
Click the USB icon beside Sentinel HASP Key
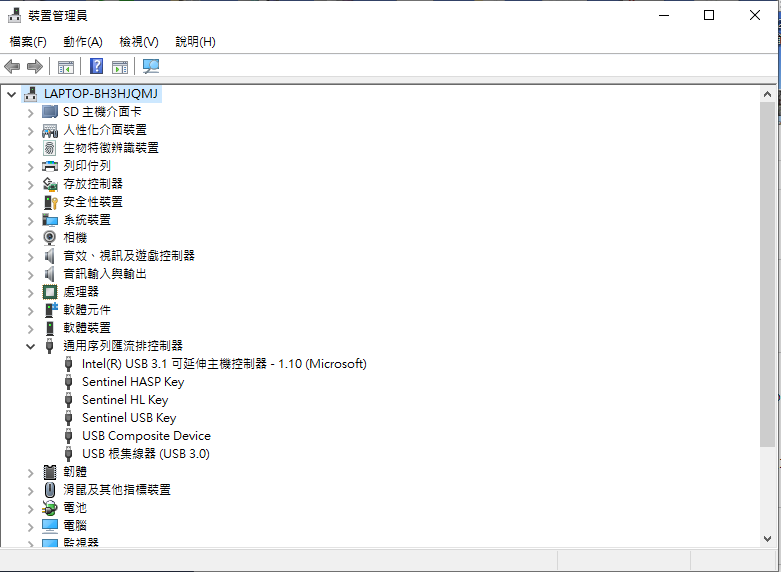pos(69,382)
